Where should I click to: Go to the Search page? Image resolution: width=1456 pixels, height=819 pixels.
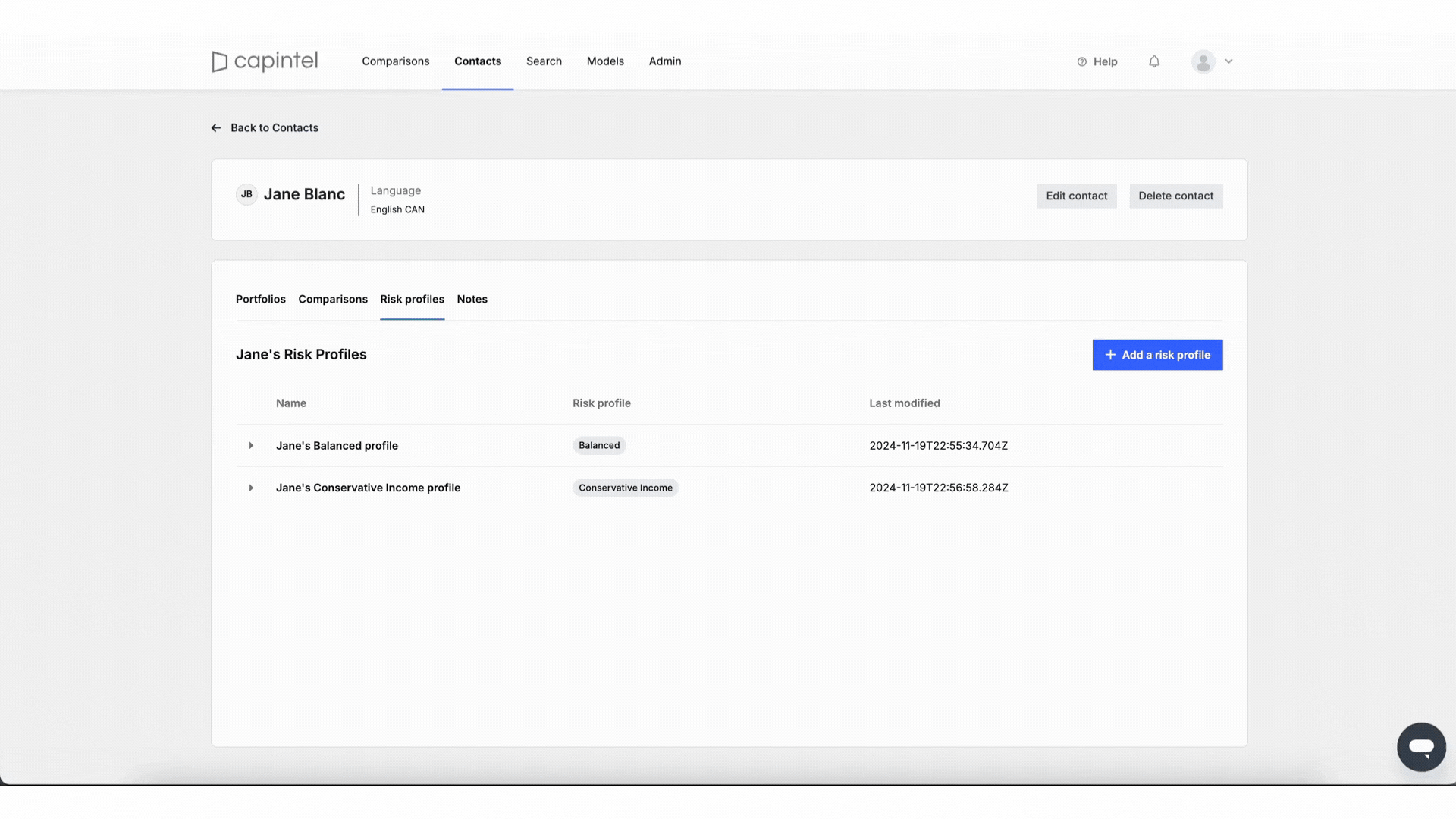(544, 61)
